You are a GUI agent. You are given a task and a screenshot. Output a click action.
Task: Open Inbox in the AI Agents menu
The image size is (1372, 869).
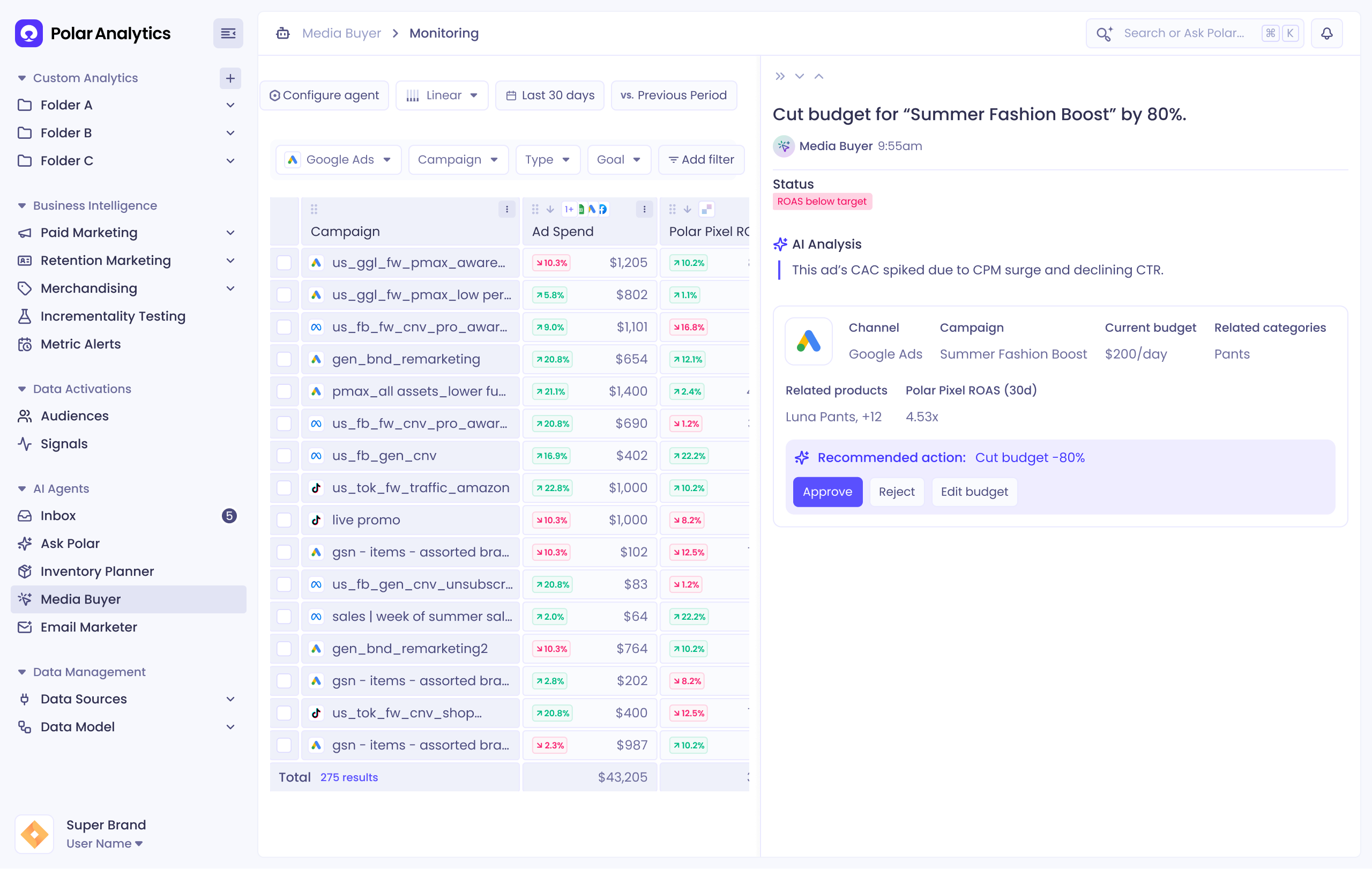128,516
